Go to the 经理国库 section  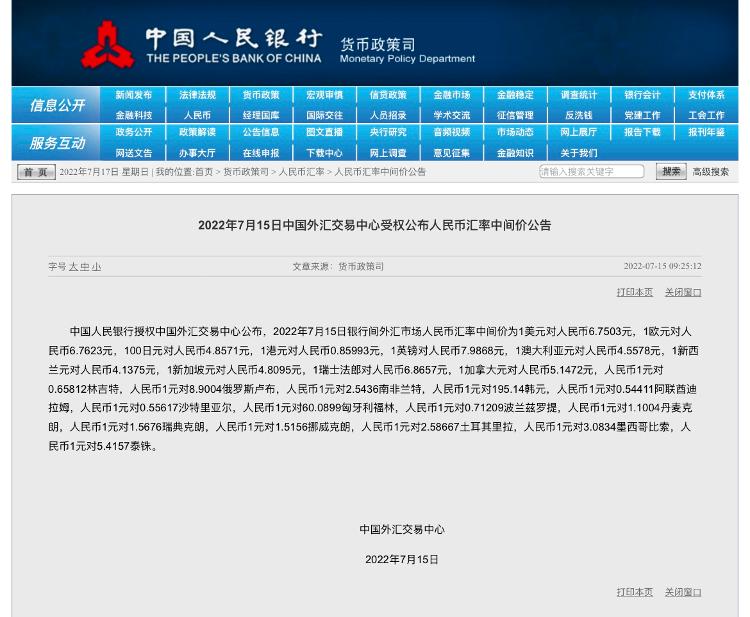261,115
